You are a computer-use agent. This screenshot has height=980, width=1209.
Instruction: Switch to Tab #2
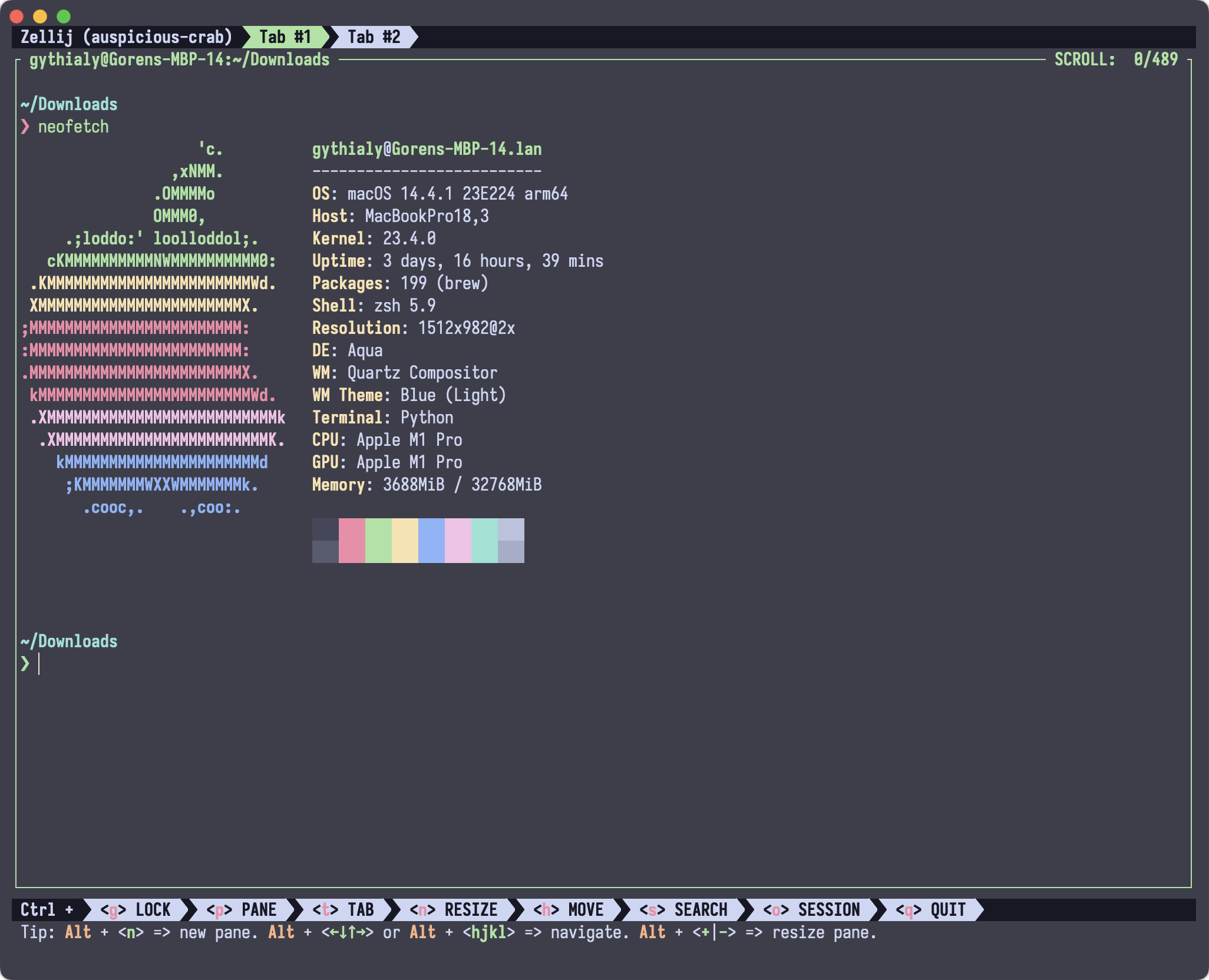coord(374,37)
